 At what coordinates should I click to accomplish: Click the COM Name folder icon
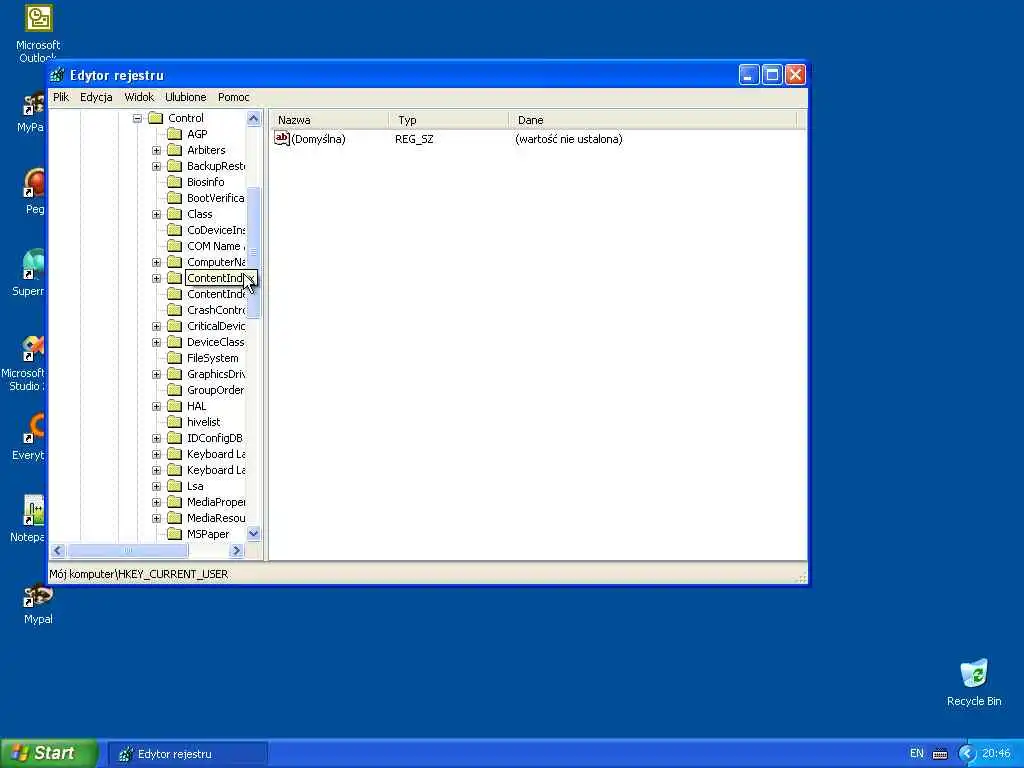(174, 246)
